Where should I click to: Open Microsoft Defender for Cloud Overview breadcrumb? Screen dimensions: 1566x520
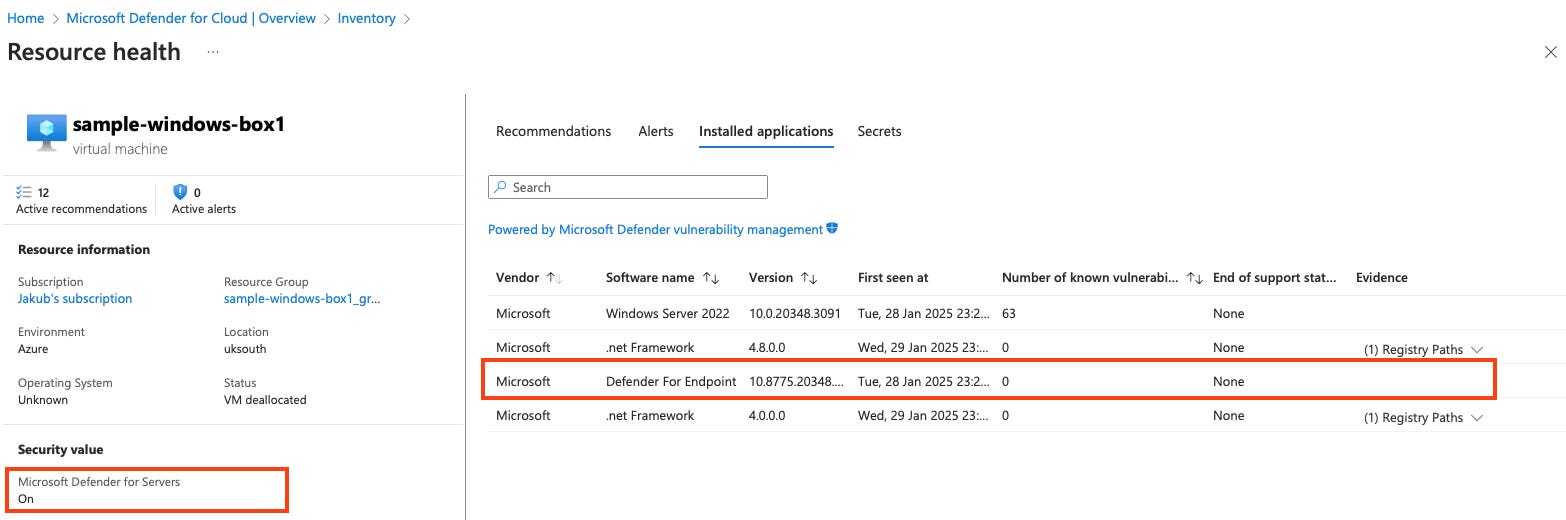(191, 18)
